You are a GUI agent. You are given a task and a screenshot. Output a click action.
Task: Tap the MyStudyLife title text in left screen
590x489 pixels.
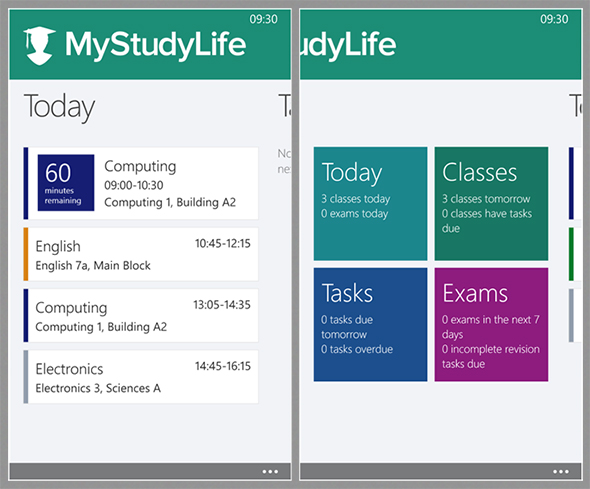click(155, 46)
